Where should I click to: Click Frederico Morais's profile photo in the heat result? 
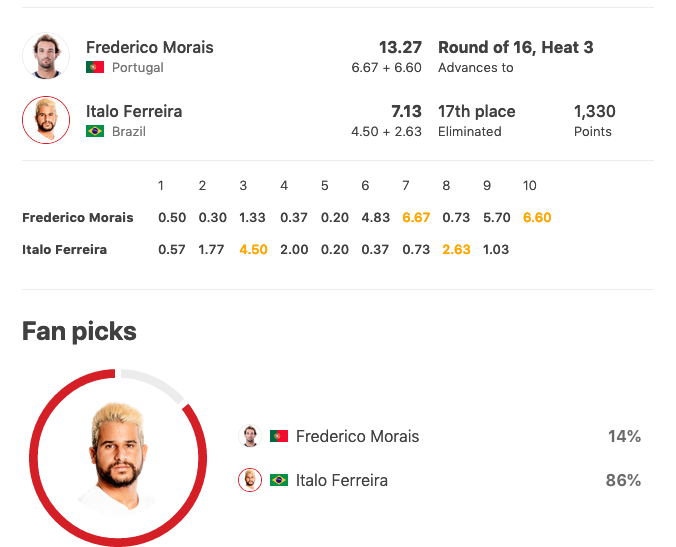pyautogui.click(x=46, y=56)
